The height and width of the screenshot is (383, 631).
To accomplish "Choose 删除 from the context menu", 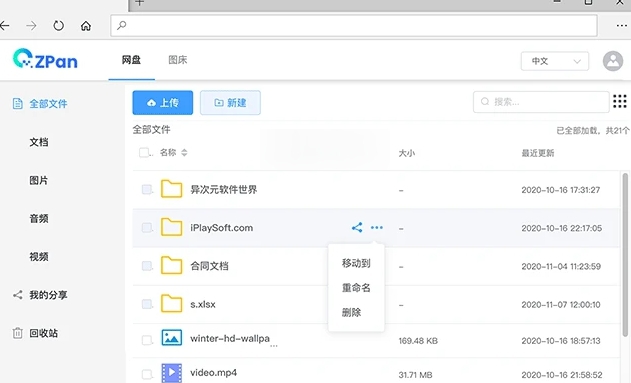I will [351, 312].
